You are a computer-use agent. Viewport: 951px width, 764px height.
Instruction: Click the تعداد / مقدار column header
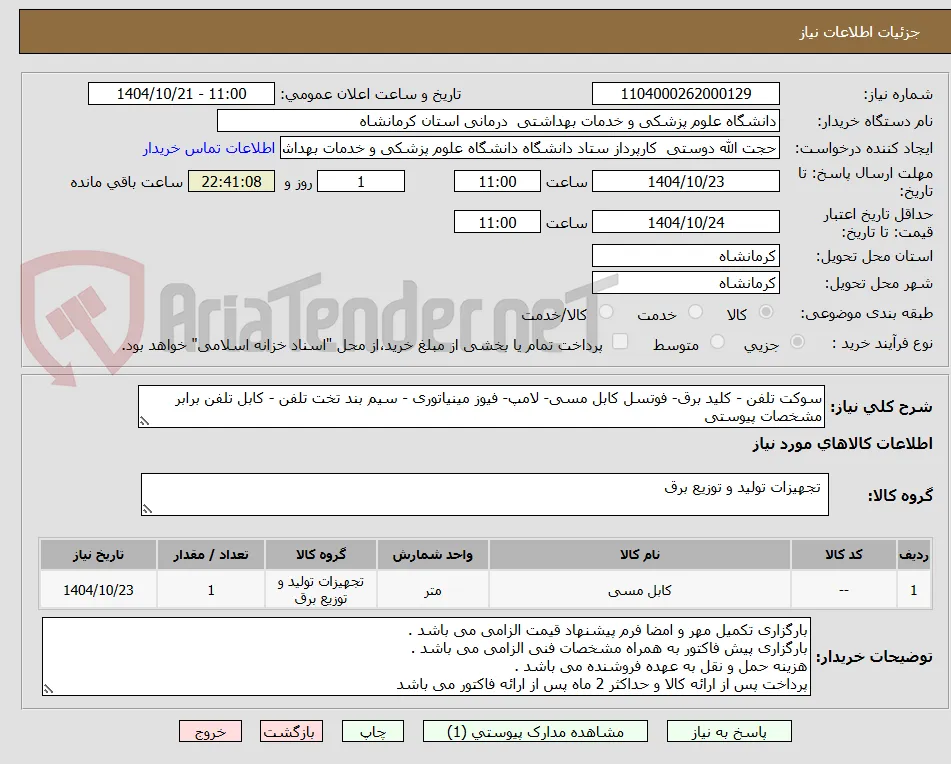[210, 555]
